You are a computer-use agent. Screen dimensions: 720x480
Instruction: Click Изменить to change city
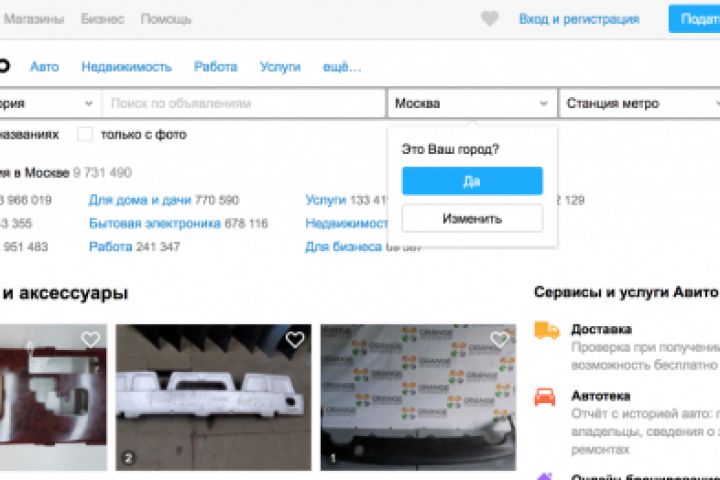pos(472,219)
